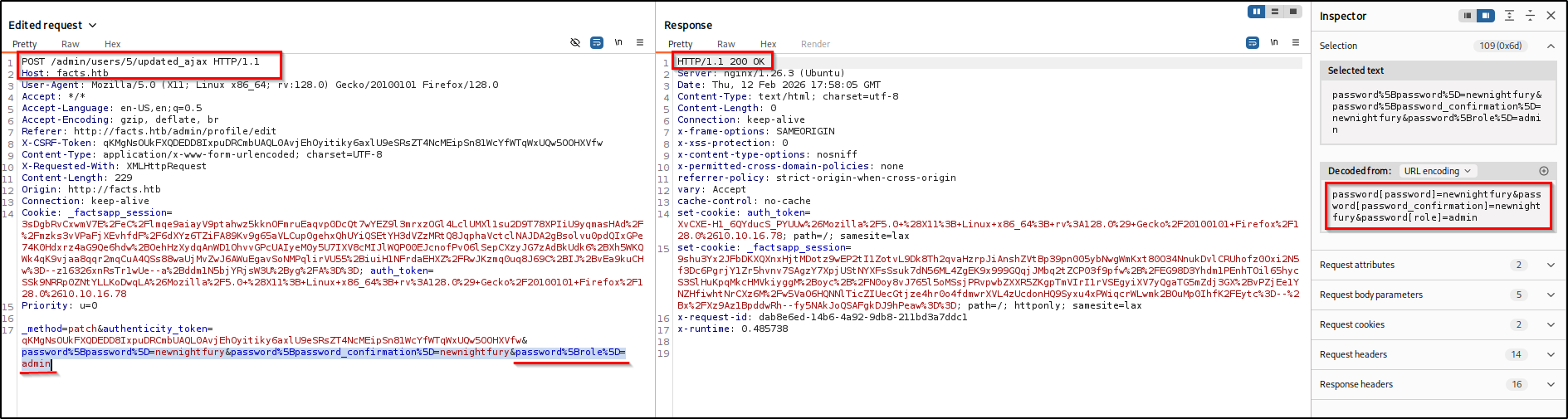Click the Host: facts.htb header line
The width and height of the screenshot is (1568, 419).
click(x=65, y=73)
